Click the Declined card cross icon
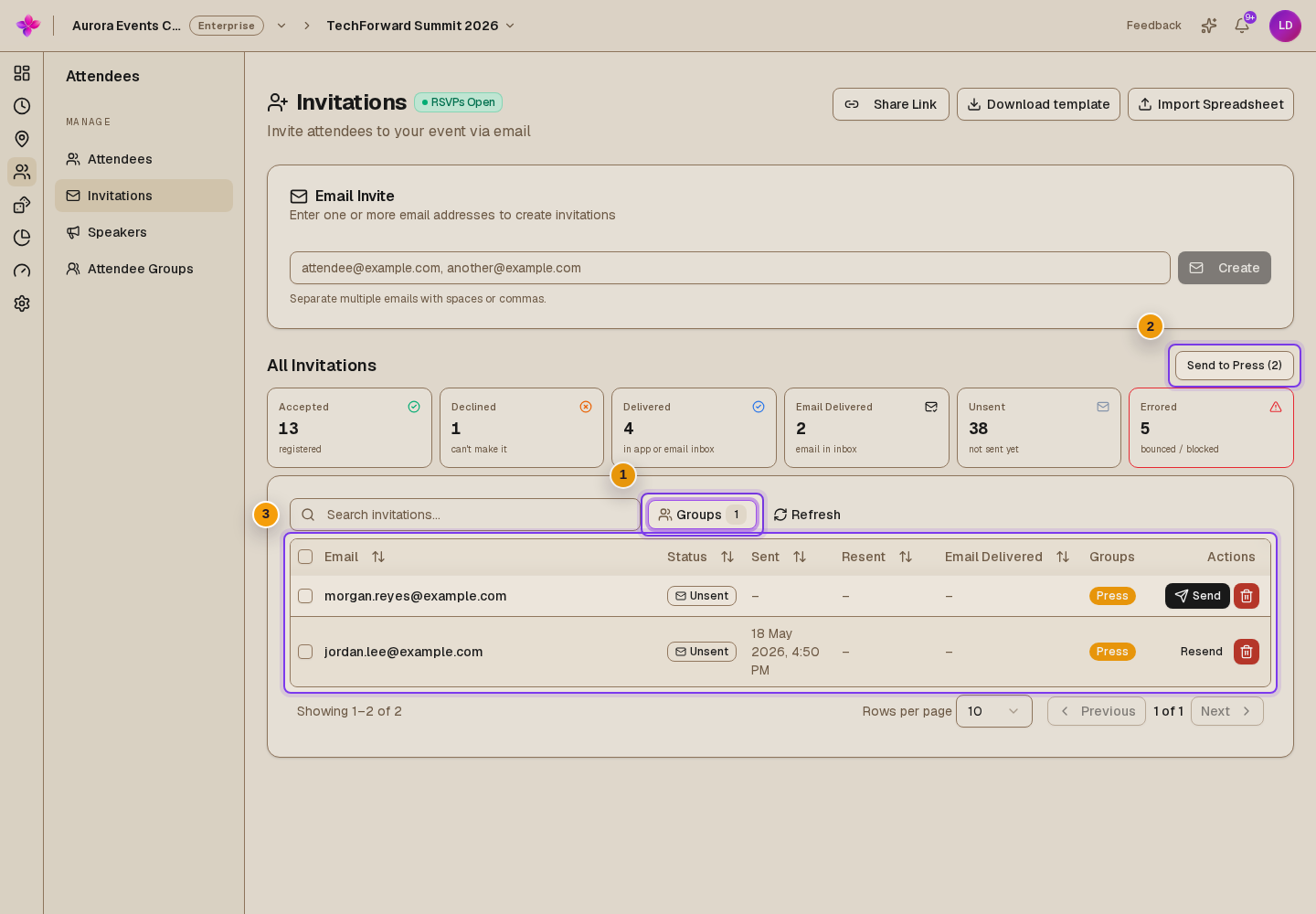The width and height of the screenshot is (1316, 914). [x=586, y=407]
